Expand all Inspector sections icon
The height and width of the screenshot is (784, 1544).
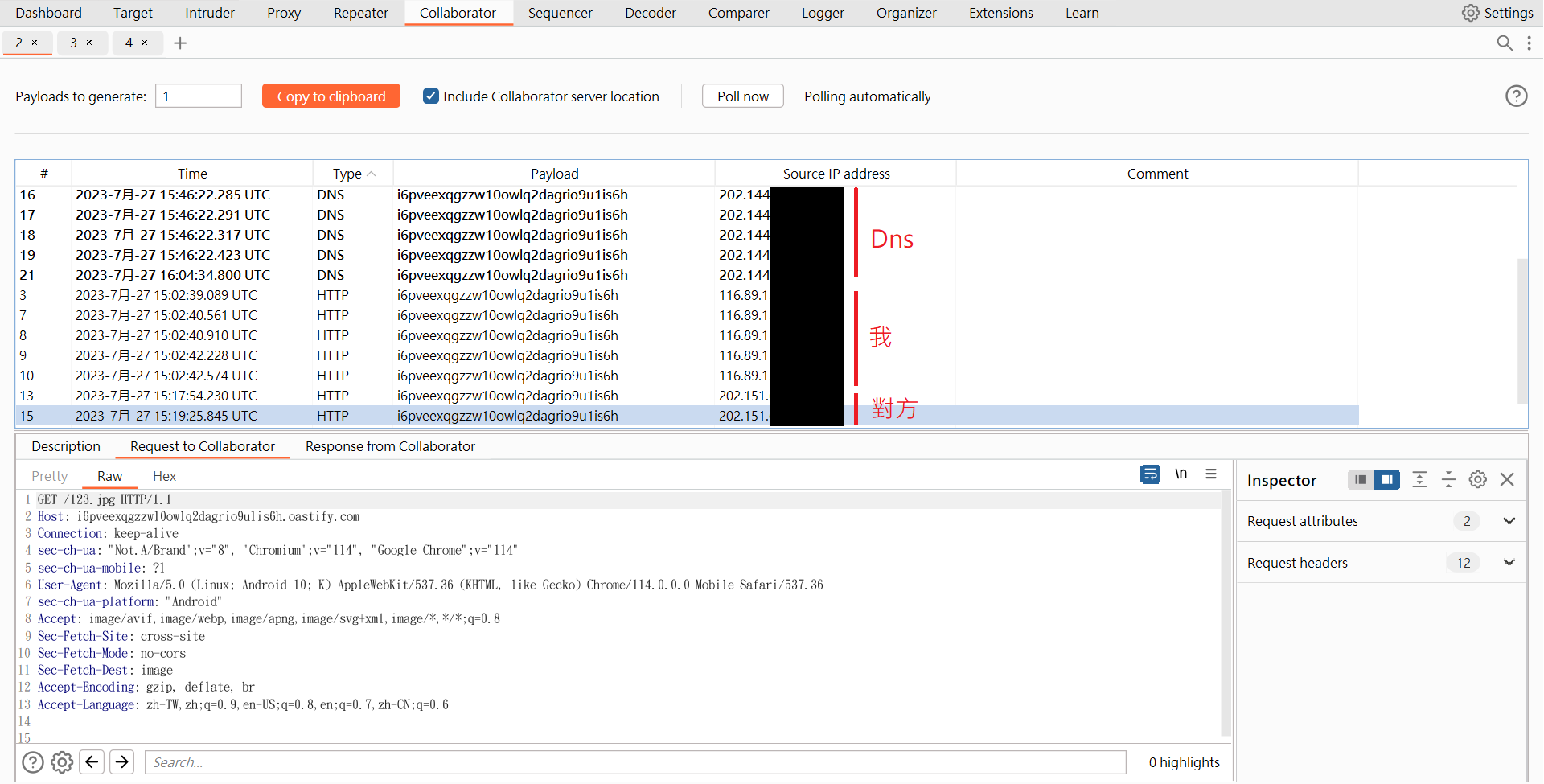(1419, 480)
